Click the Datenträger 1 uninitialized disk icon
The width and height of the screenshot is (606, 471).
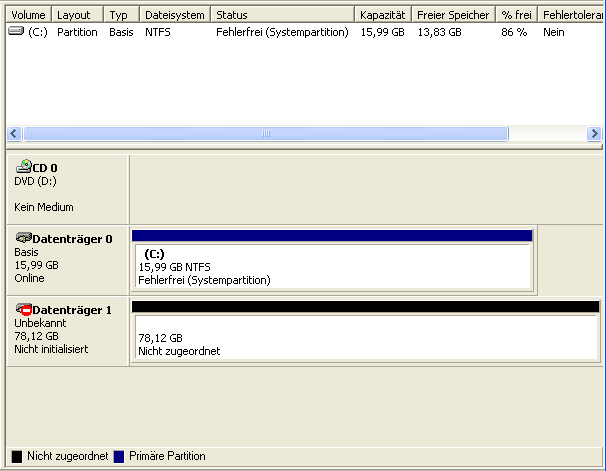click(x=24, y=309)
